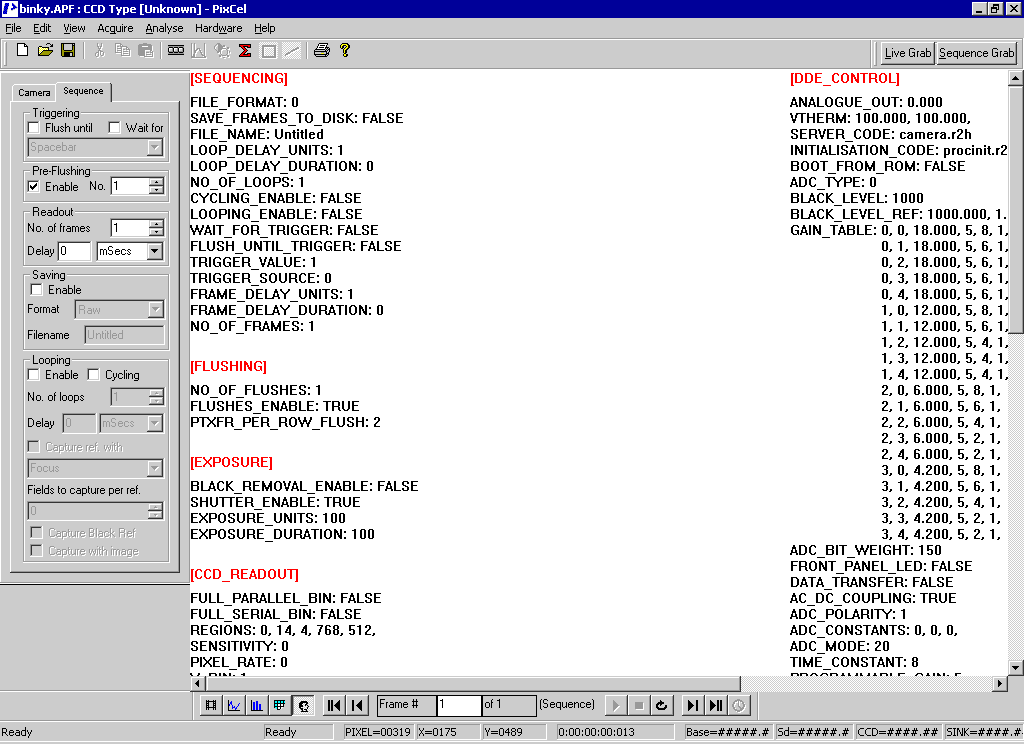This screenshot has width=1024, height=744.
Task: Jump to the first frame of the sequence
Action: coord(334,705)
